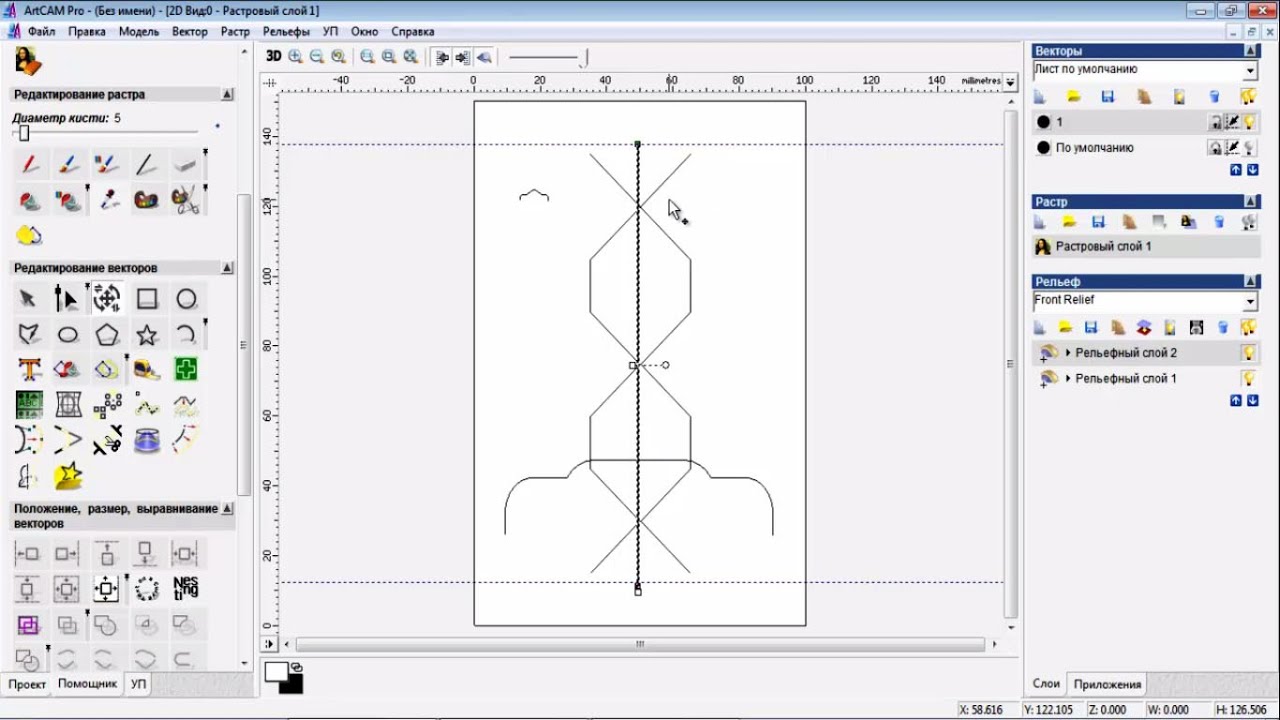The height and width of the screenshot is (720, 1280).
Task: Click the secondary black color swatch
Action: pyautogui.click(x=292, y=683)
